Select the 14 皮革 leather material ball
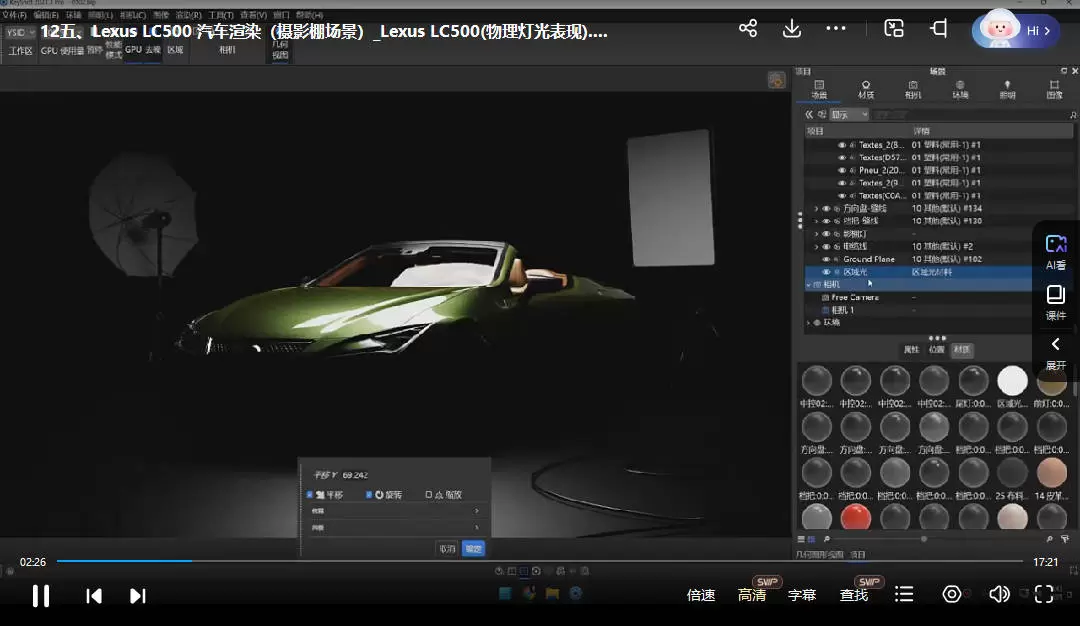1080x626 pixels. (1051, 473)
